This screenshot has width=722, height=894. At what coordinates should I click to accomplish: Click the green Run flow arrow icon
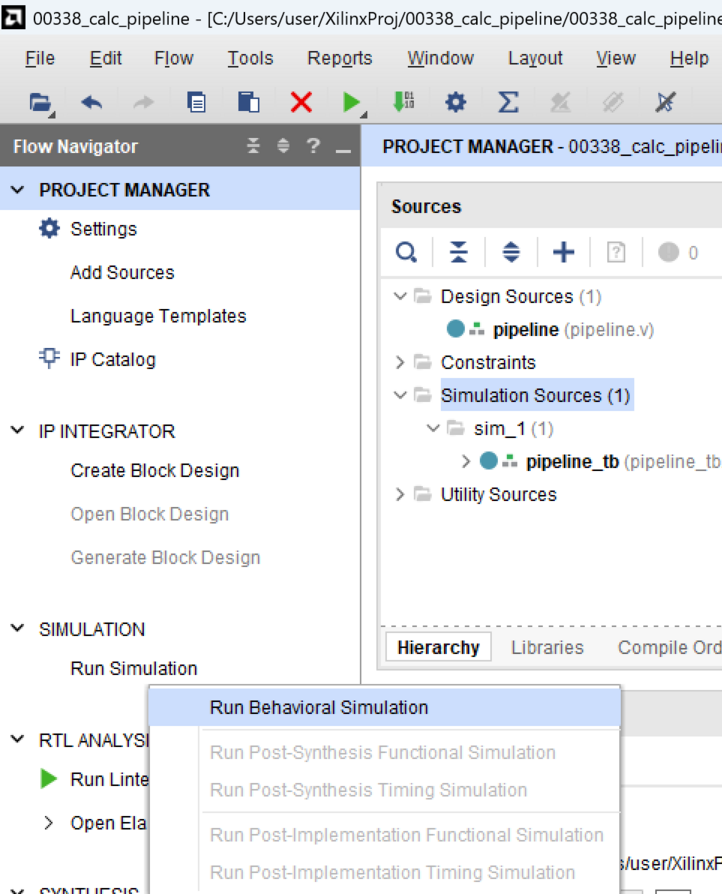point(352,103)
